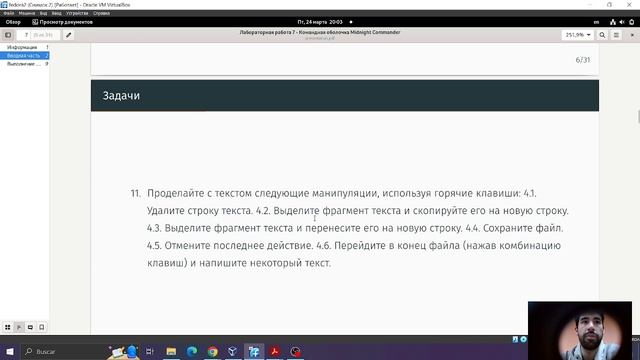Open VirtualBox Вид menu

[x=43, y=13]
